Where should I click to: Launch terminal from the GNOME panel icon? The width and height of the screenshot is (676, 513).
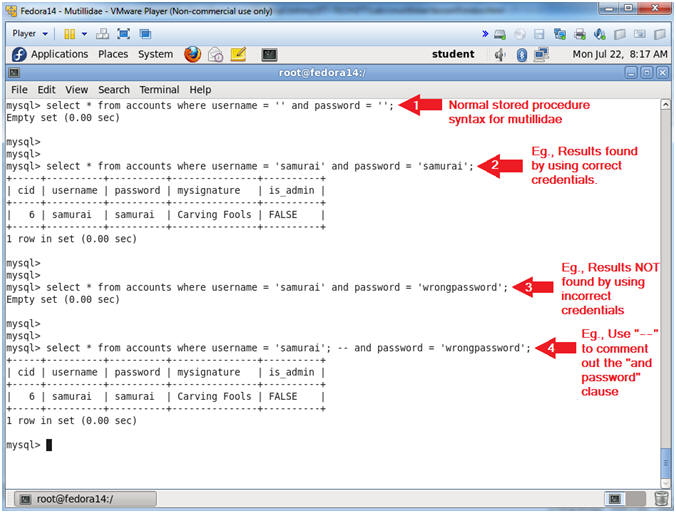(269, 55)
